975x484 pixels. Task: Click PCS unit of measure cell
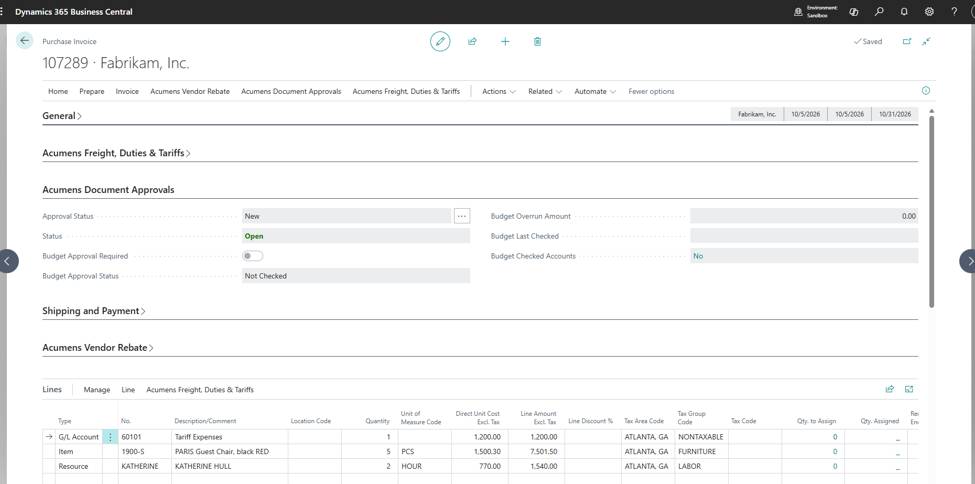point(423,452)
